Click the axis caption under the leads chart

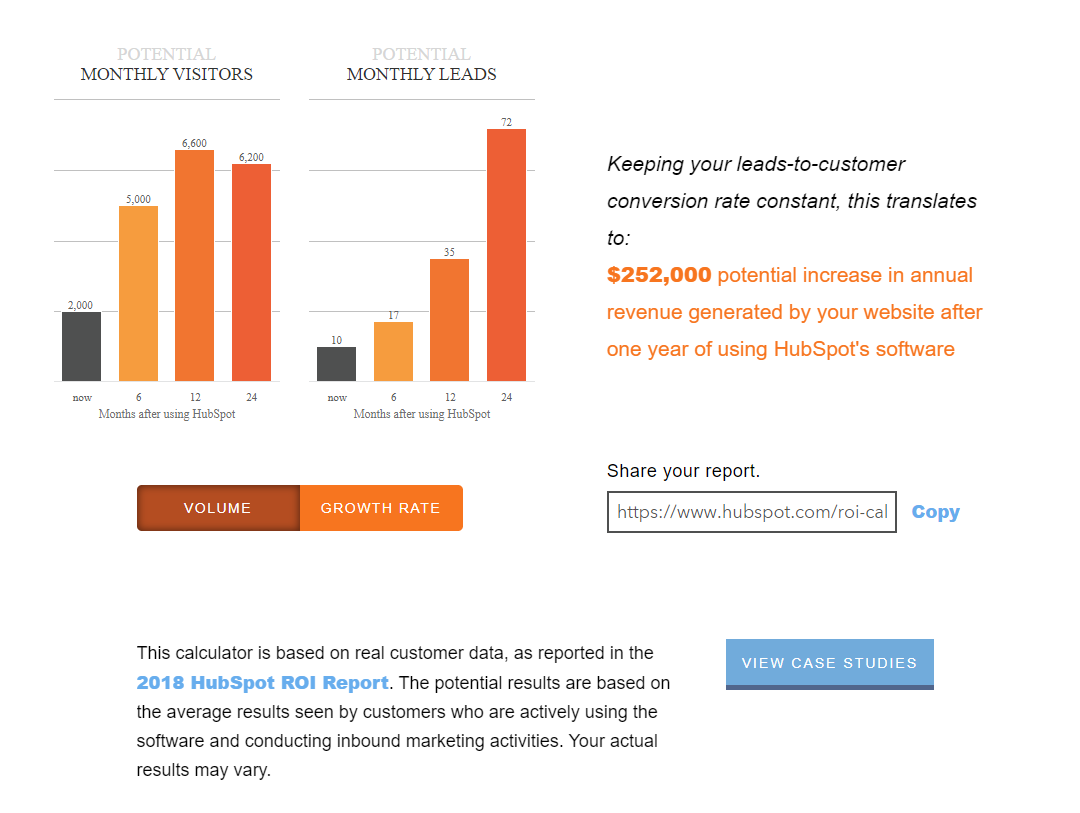pos(422,414)
